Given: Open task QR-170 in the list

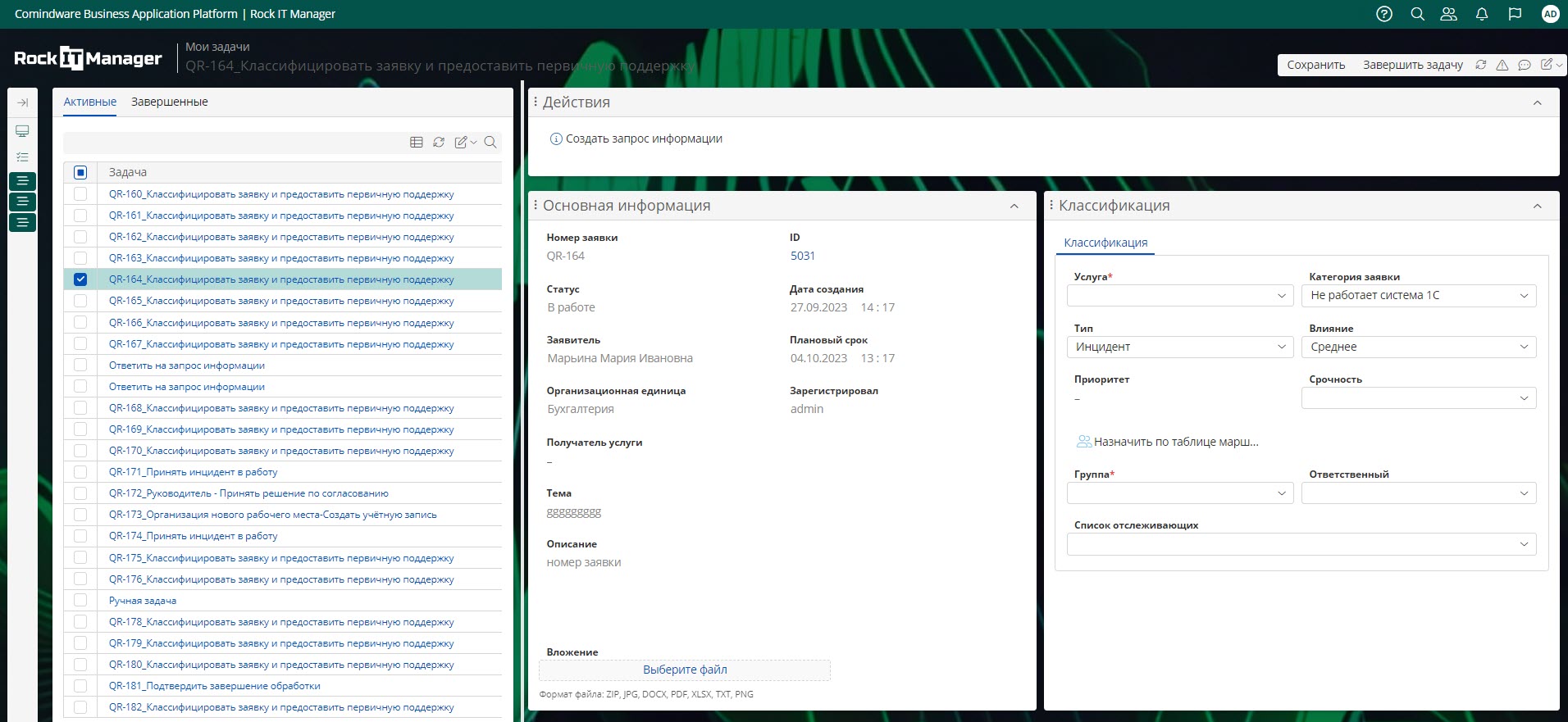Looking at the screenshot, I should click(x=281, y=451).
